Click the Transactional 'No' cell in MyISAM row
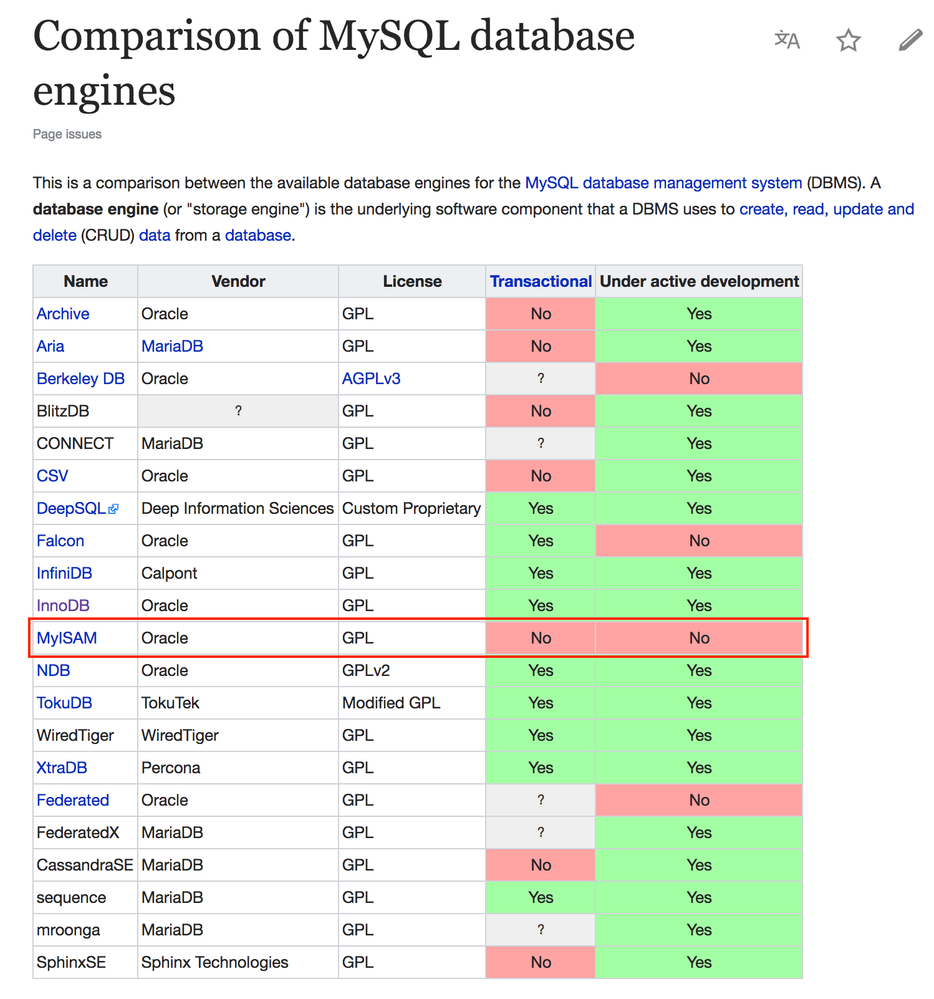 tap(540, 638)
